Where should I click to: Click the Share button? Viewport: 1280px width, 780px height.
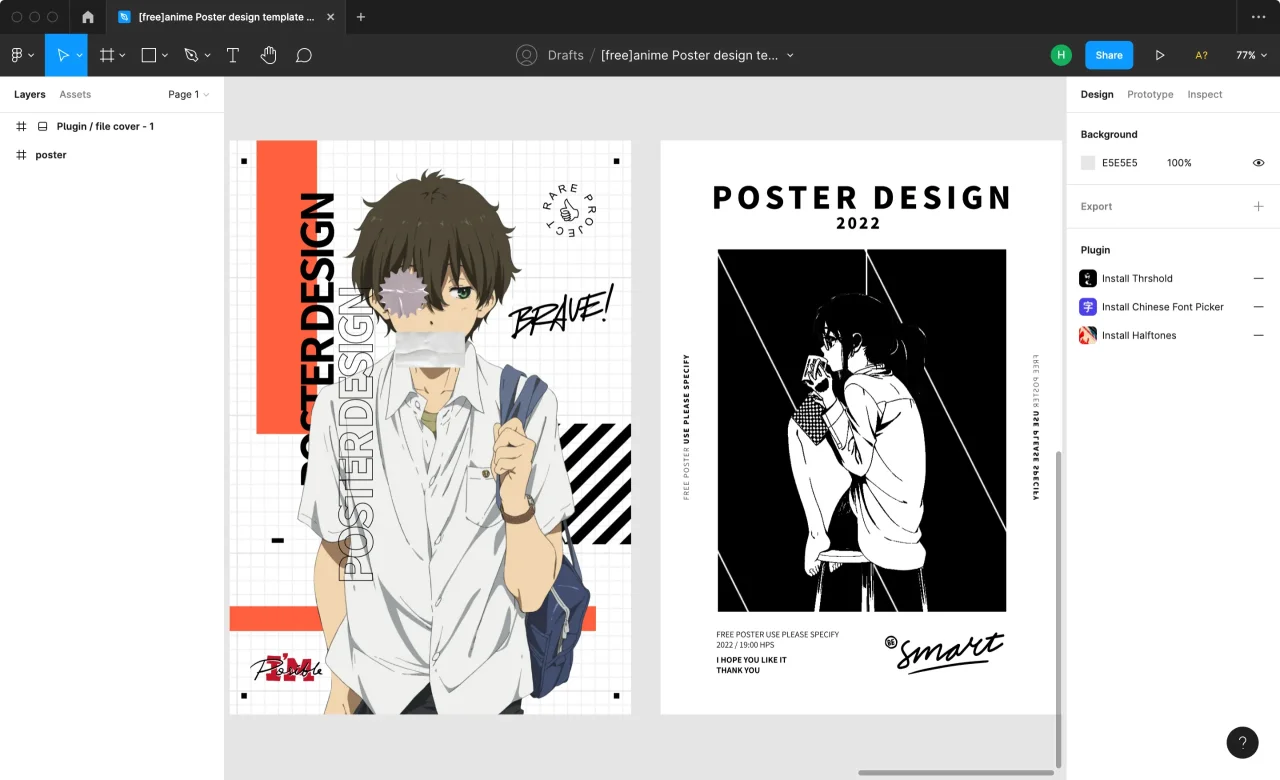[x=1108, y=55]
